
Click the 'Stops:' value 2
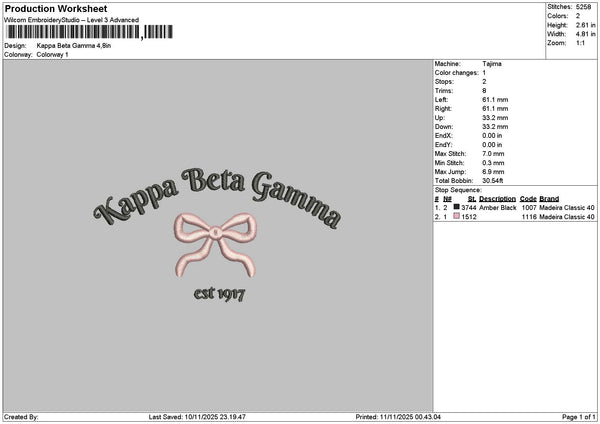point(484,82)
